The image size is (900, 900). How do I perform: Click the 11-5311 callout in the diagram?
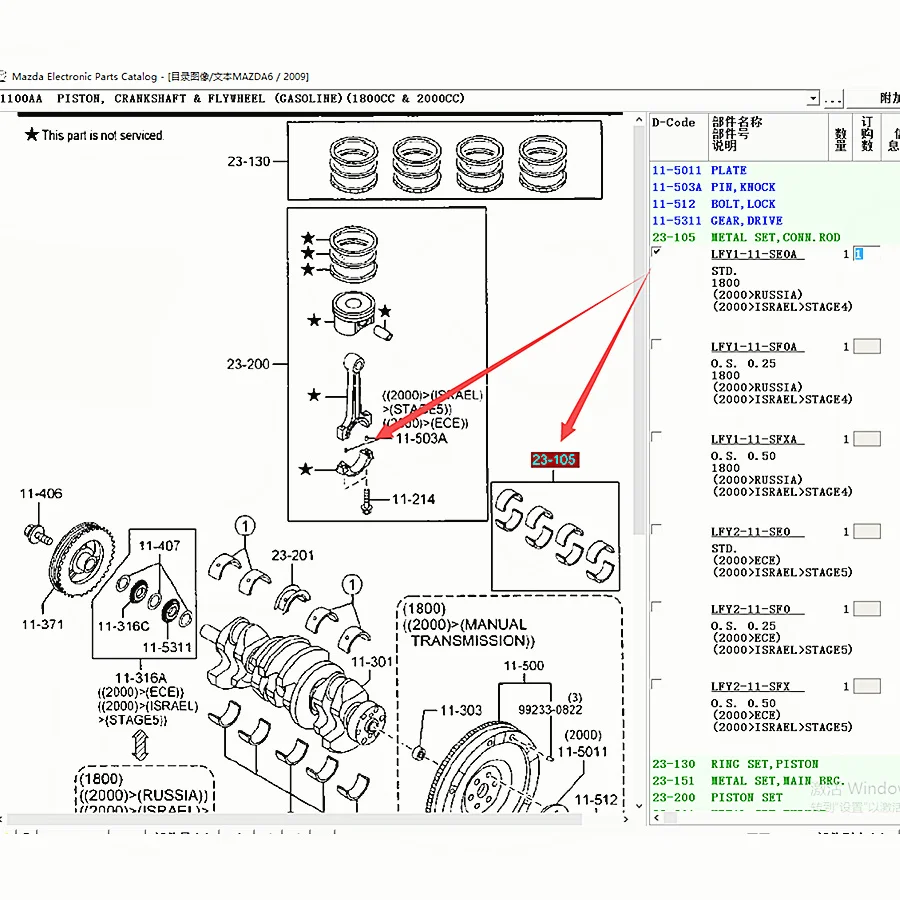[167, 647]
